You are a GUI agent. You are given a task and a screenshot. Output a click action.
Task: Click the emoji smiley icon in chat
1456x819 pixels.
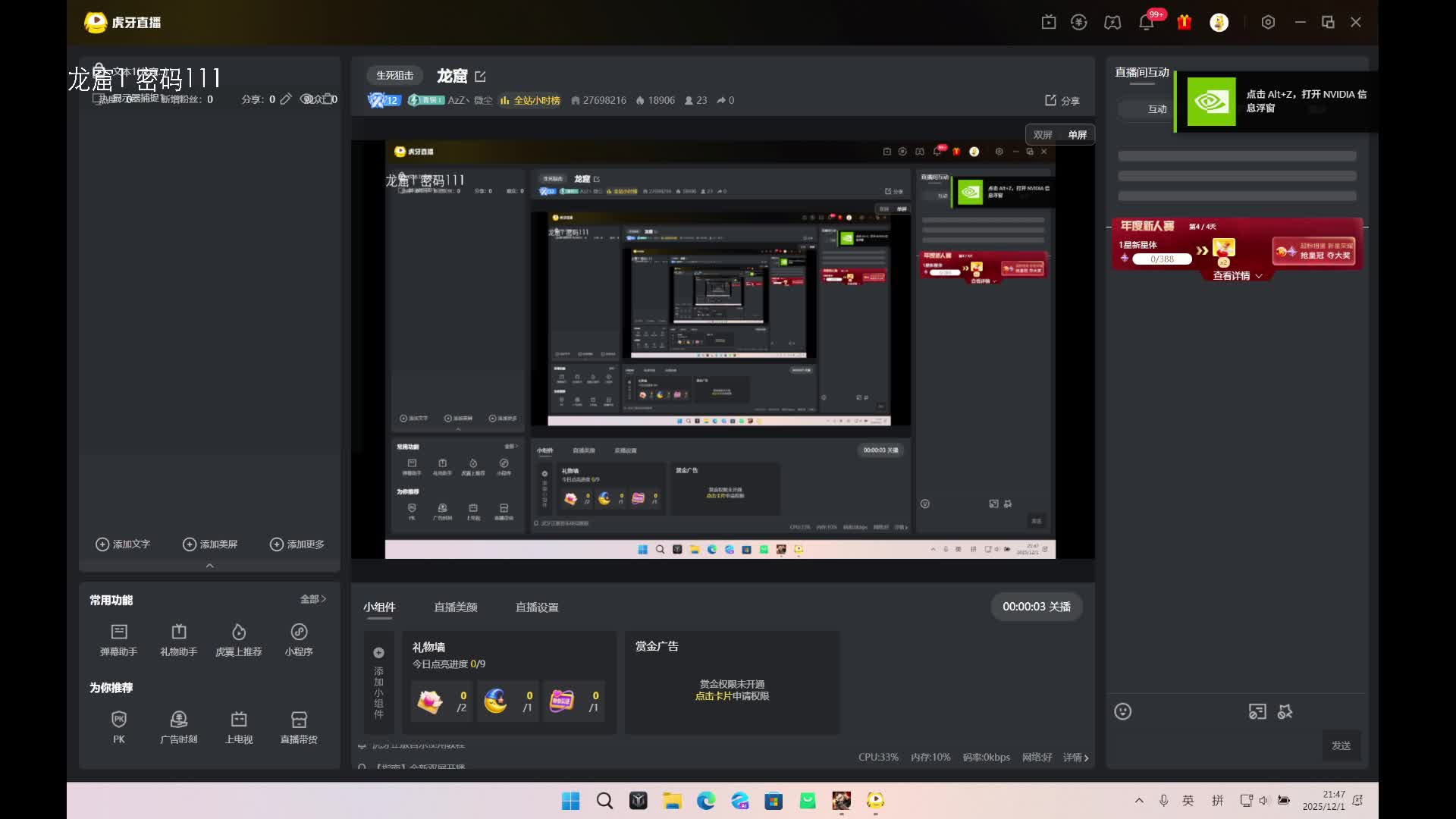1123,711
